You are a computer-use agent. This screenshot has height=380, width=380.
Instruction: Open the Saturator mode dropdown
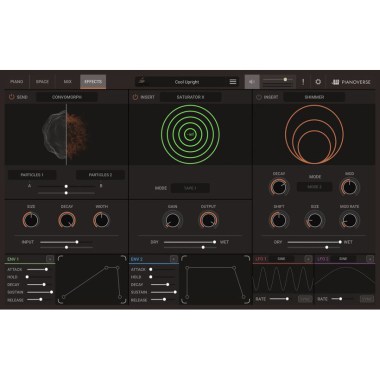(x=190, y=188)
